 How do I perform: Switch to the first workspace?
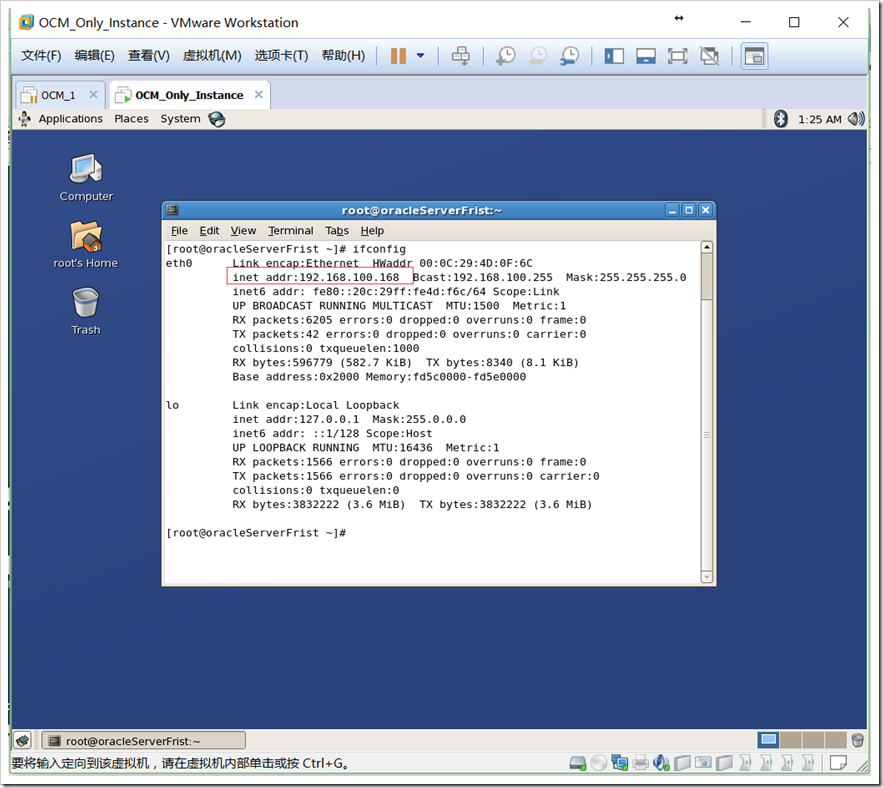[x=768, y=740]
